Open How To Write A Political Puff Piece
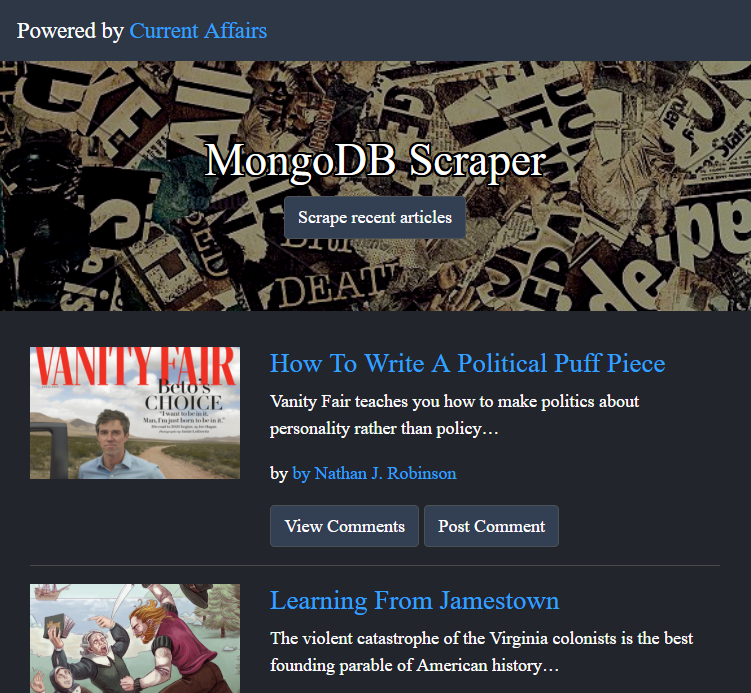 point(467,363)
